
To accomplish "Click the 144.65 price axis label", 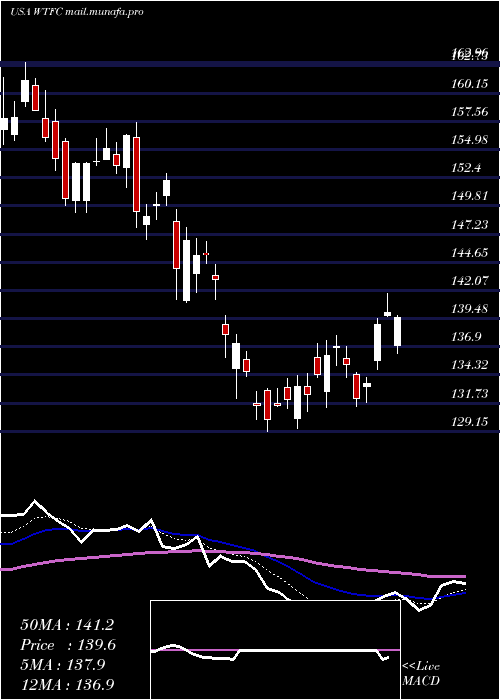I will (468, 253).
